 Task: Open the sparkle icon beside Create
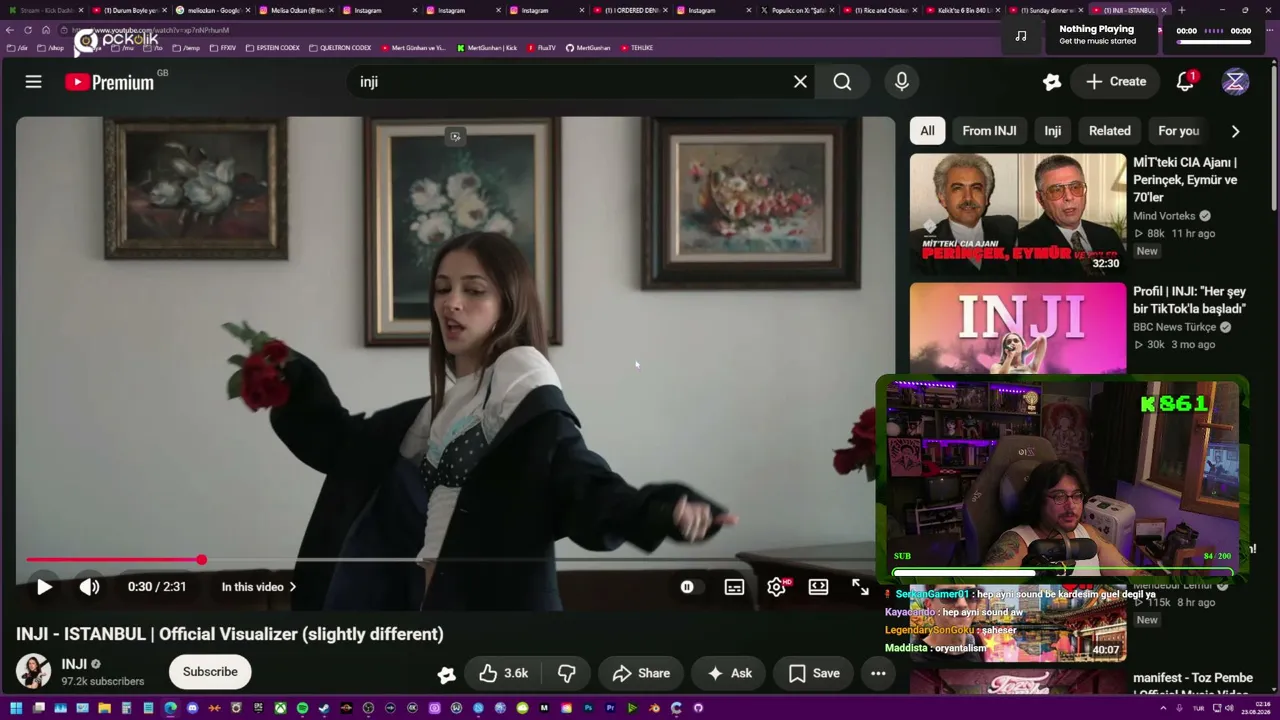click(1051, 82)
